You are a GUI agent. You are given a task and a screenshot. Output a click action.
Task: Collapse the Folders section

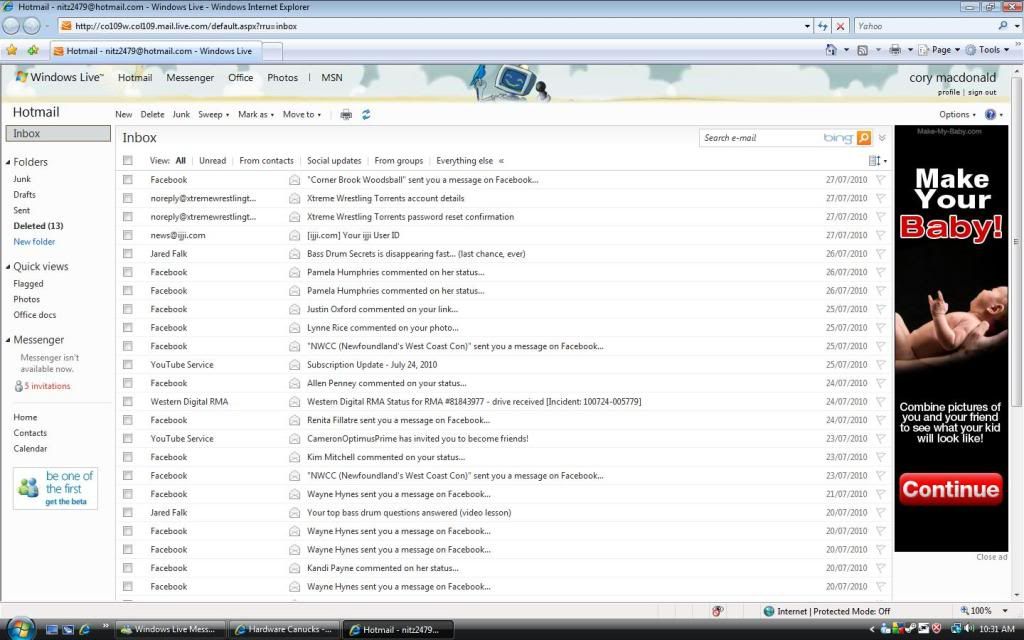point(8,163)
